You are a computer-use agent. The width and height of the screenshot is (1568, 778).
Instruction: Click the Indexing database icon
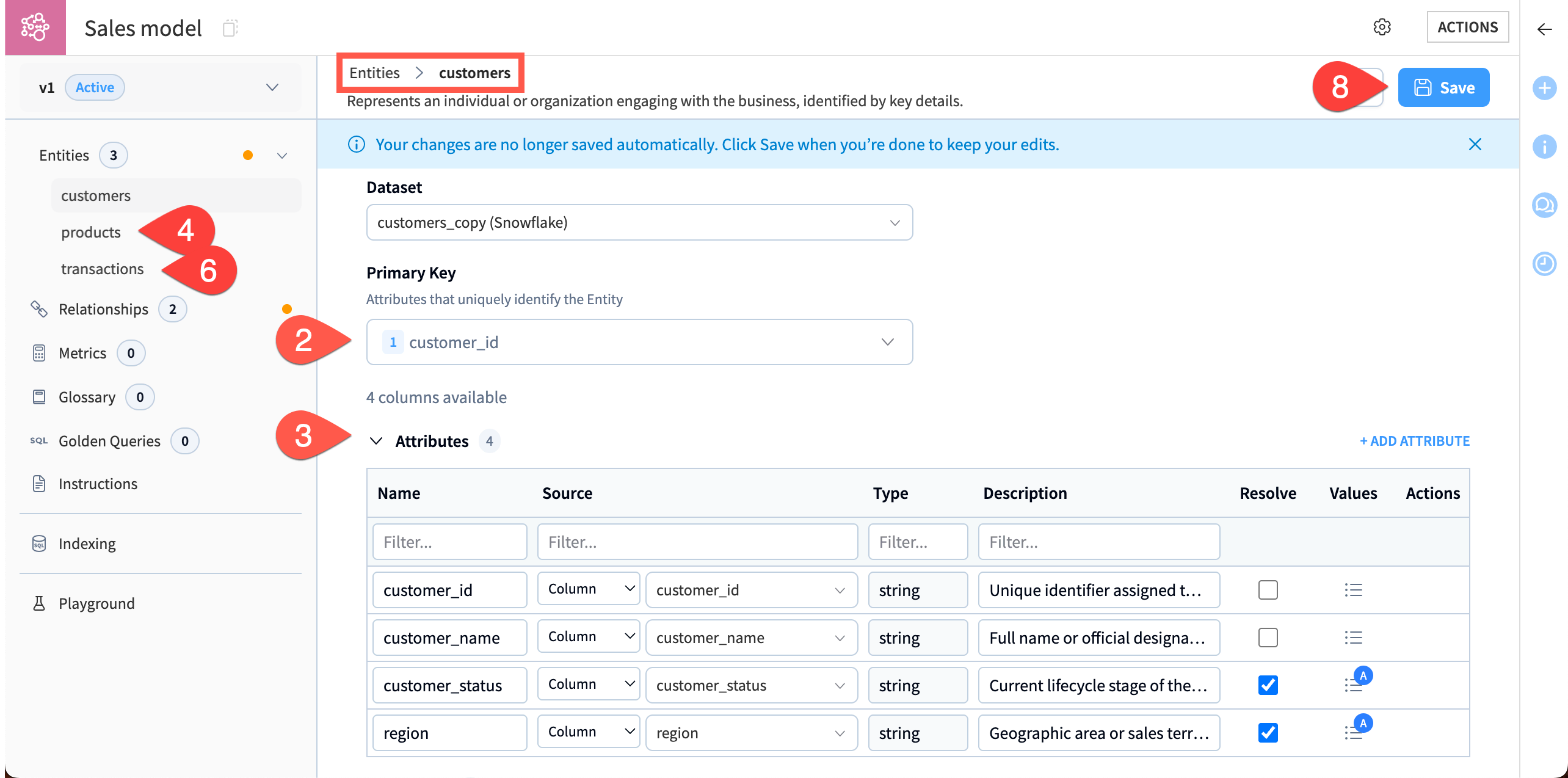[x=39, y=544]
